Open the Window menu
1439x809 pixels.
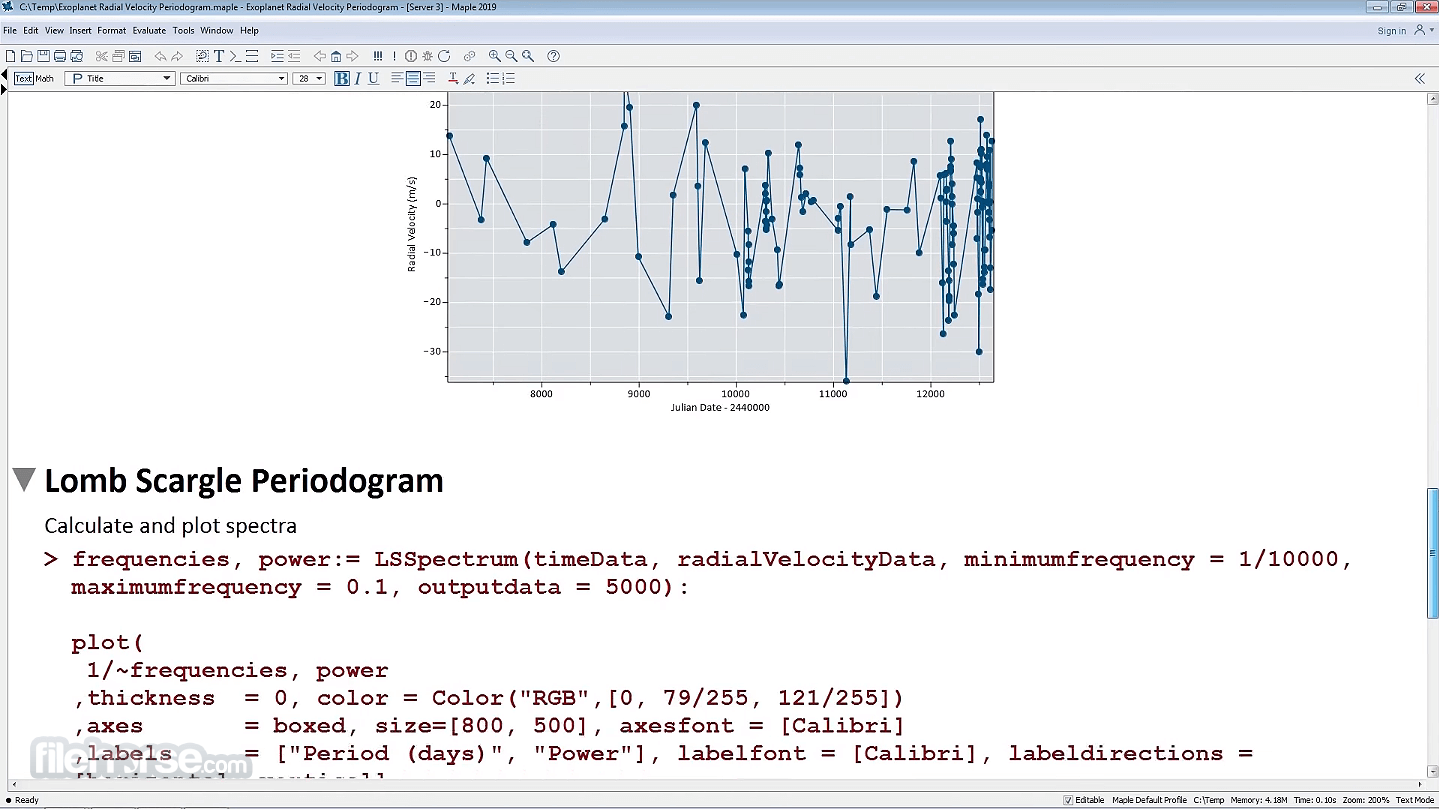[217, 31]
